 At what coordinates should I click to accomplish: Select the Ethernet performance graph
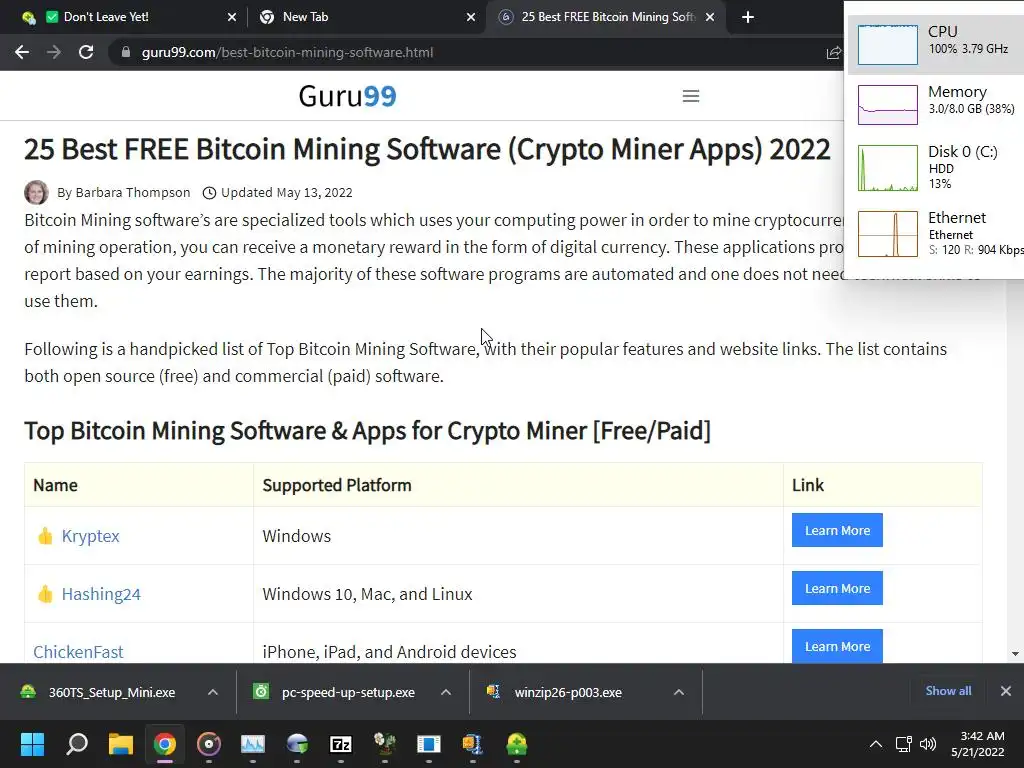888,234
